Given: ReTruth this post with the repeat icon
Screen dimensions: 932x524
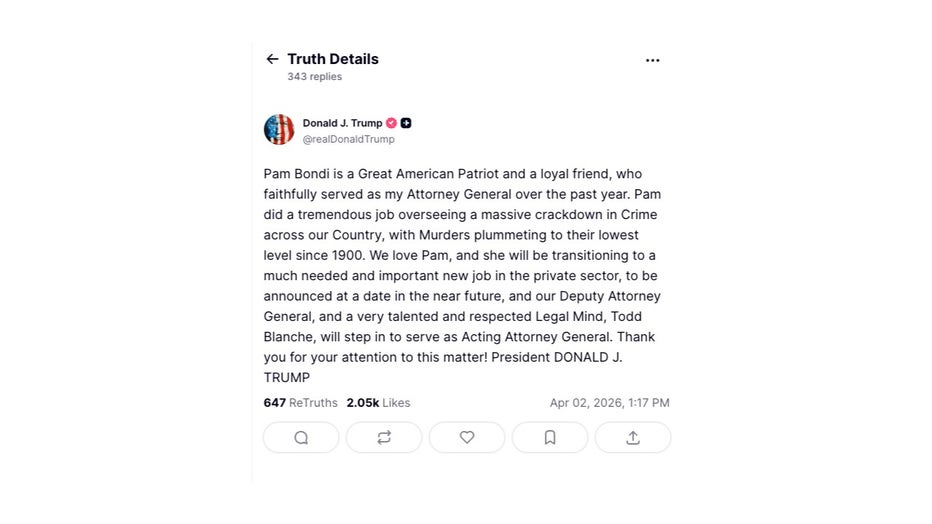Looking at the screenshot, I should [x=384, y=437].
